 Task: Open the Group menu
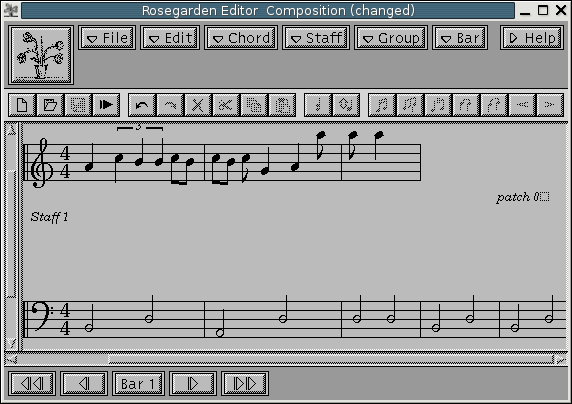(391, 38)
